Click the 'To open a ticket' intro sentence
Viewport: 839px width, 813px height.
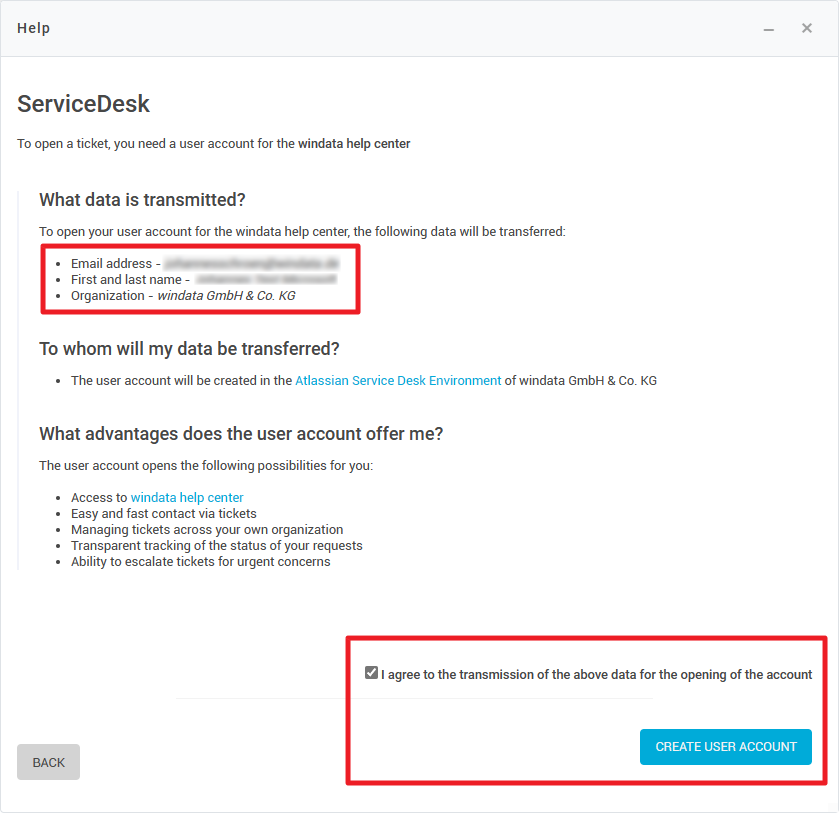(214, 144)
